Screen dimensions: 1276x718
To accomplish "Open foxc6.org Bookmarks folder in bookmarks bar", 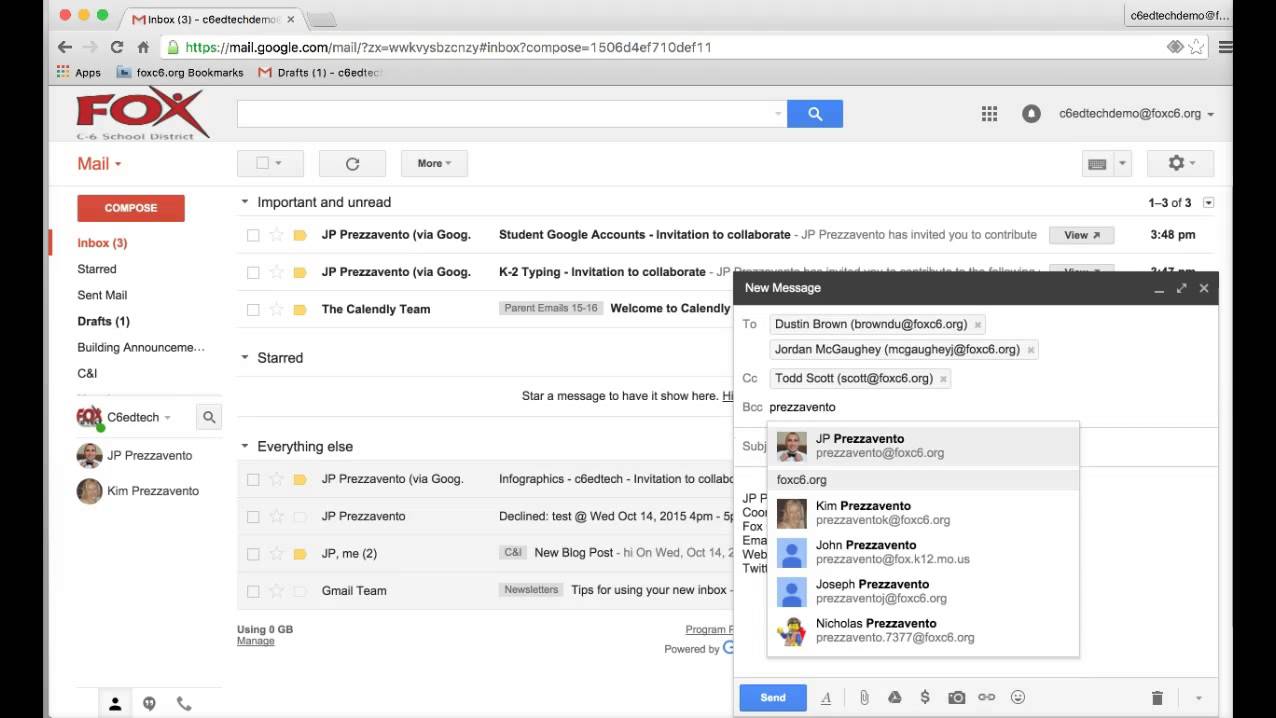I will [180, 72].
